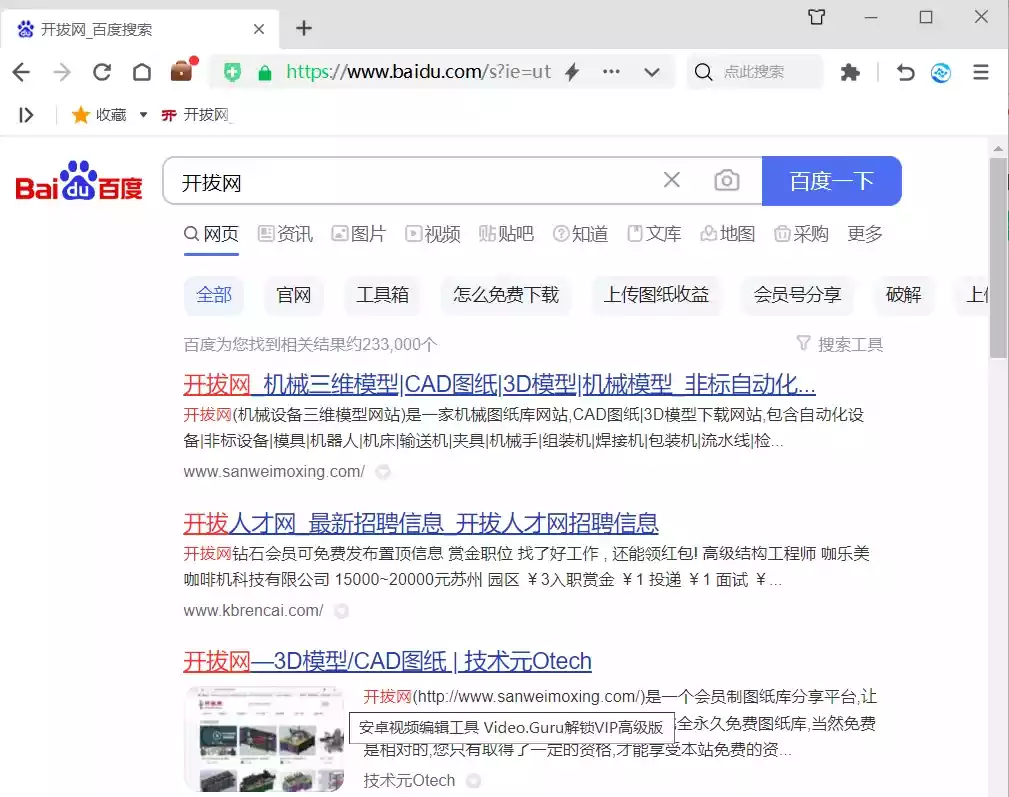Image resolution: width=1009 pixels, height=797 pixels.
Task: Open the three-dot address bar menu
Action: point(611,71)
